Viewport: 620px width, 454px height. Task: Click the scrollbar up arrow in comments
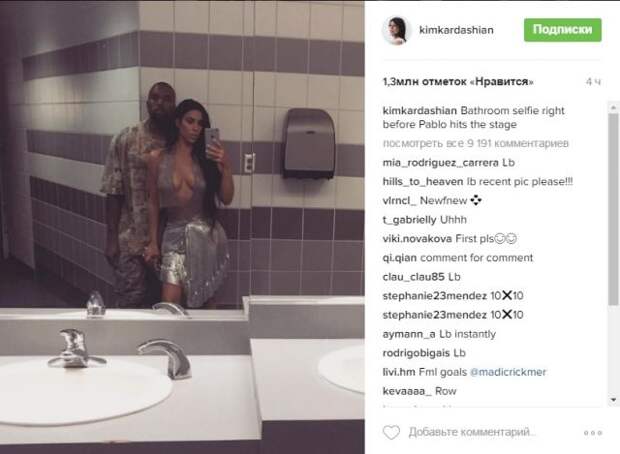click(613, 107)
